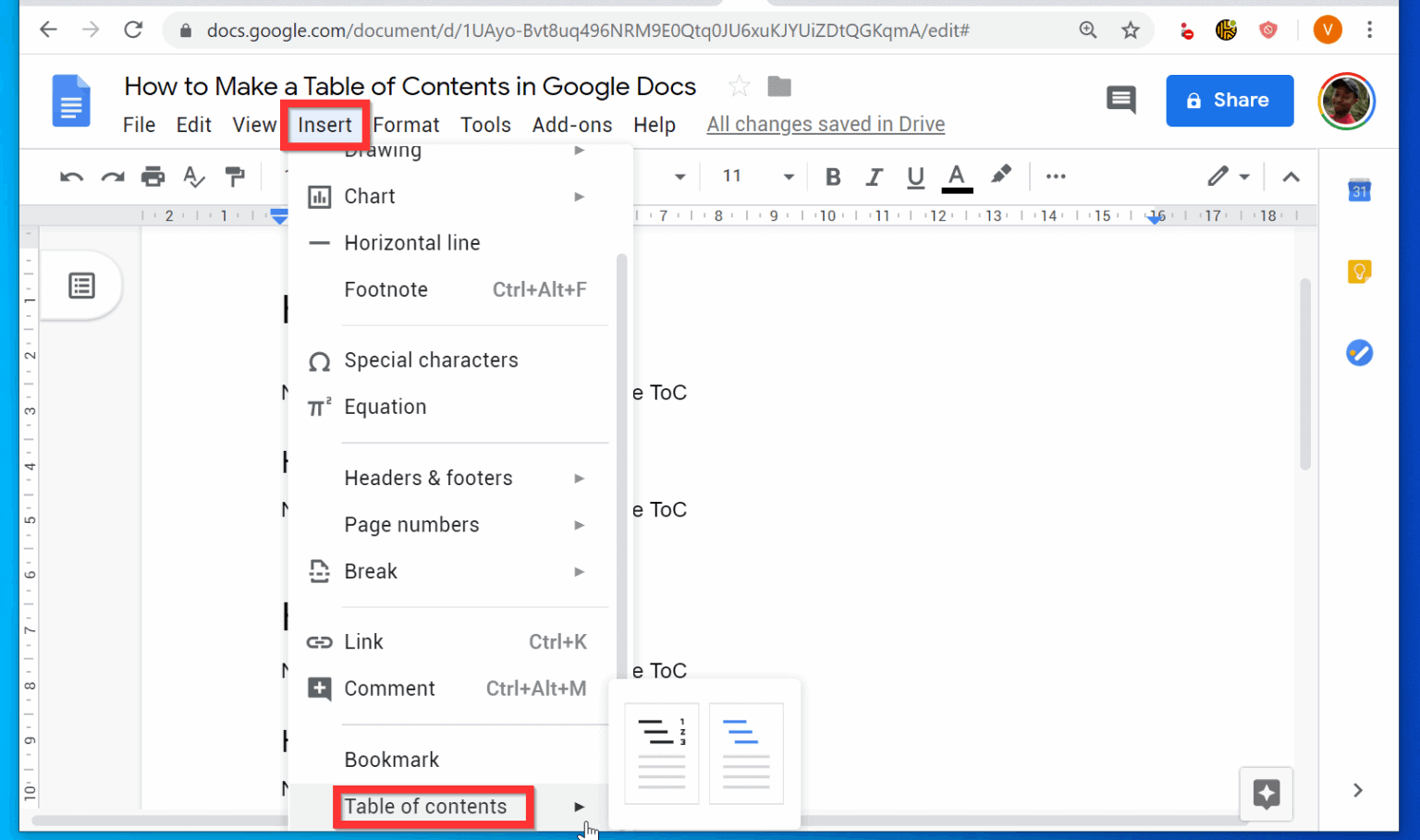Image resolution: width=1420 pixels, height=840 pixels.
Task: Open the Tools menu
Action: 485,125
